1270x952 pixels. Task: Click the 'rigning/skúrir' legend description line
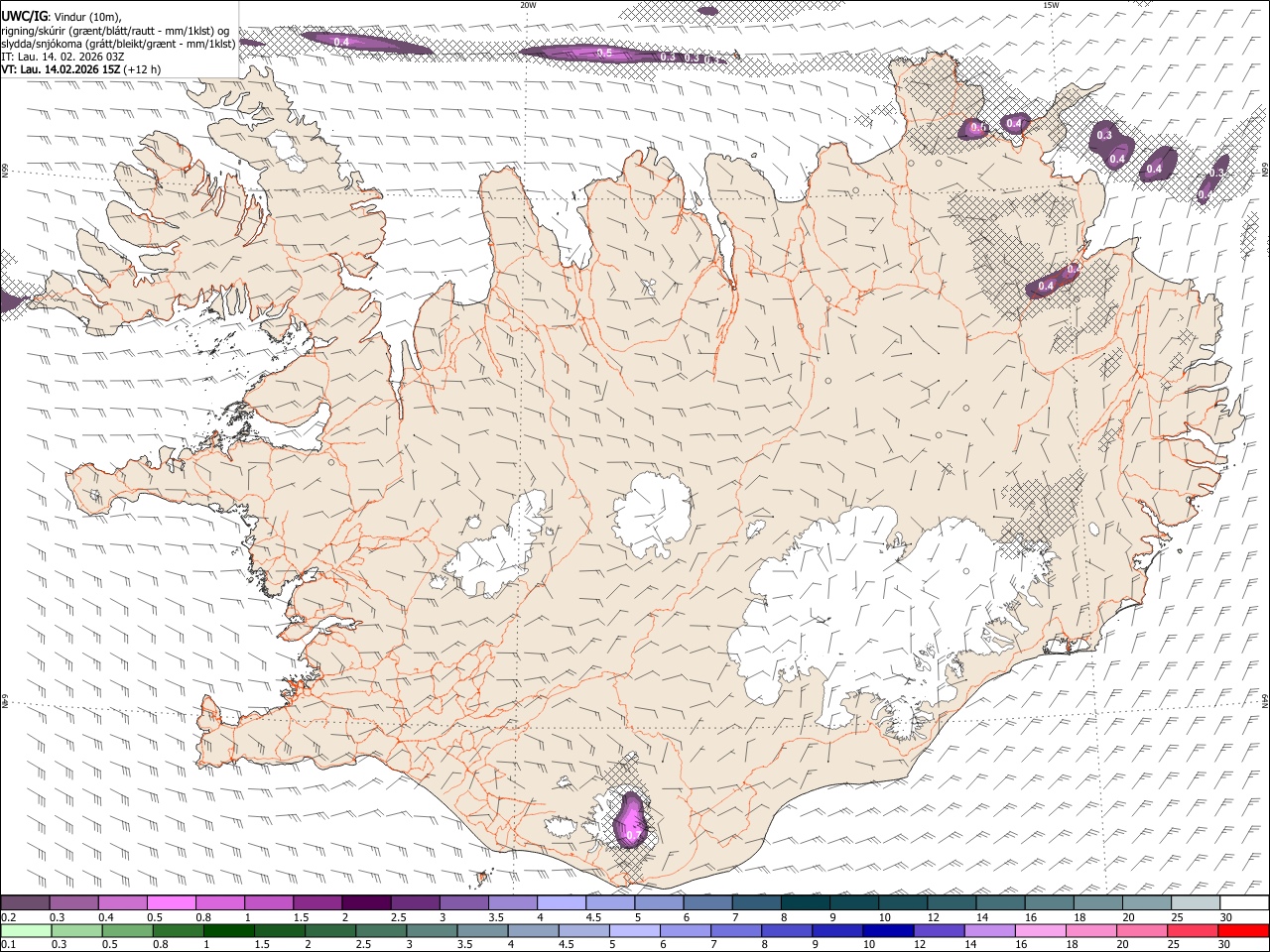(115, 30)
